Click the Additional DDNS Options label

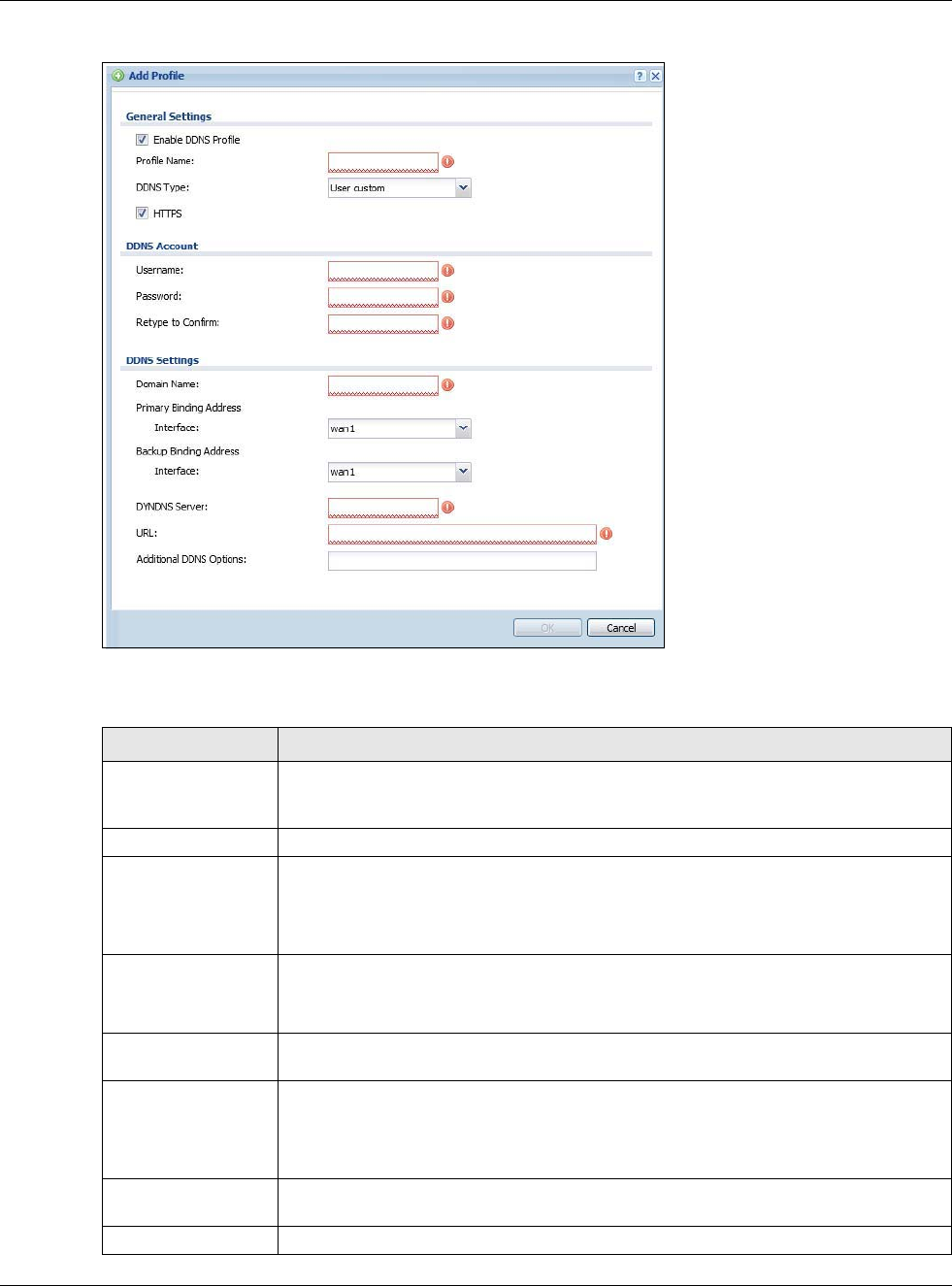point(191,559)
